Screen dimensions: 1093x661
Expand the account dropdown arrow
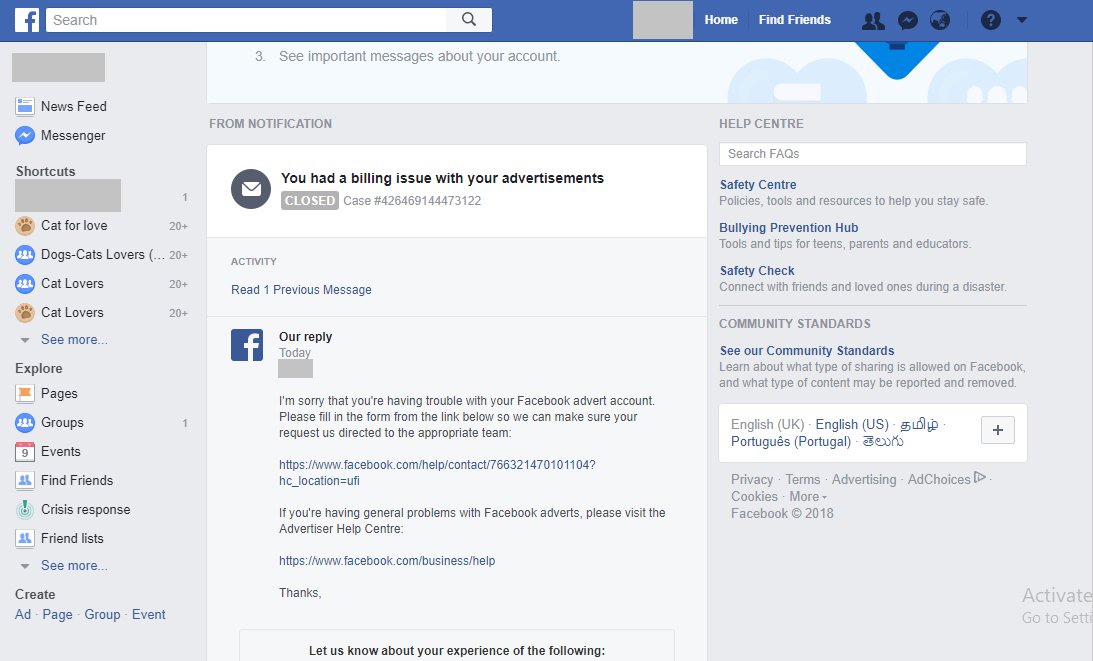pos(1022,20)
